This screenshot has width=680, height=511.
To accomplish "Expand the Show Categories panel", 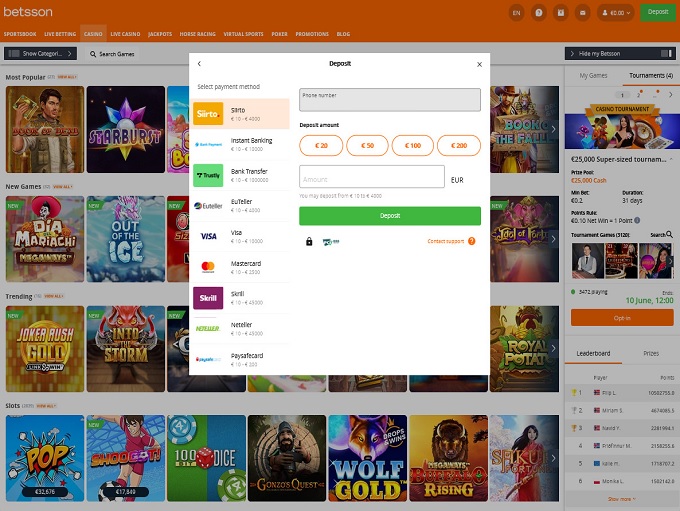I will pos(41,54).
